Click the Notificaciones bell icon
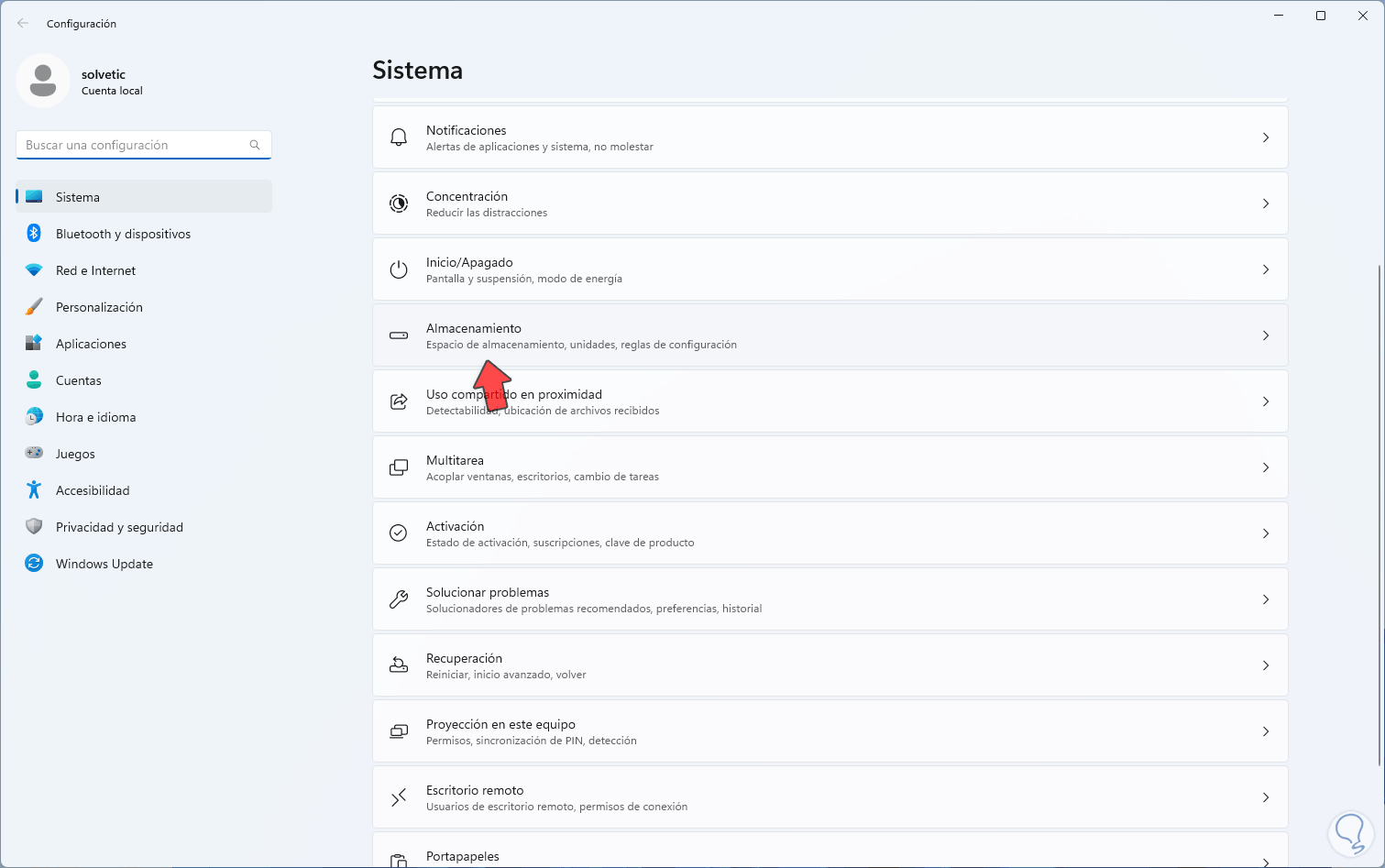 click(x=399, y=137)
